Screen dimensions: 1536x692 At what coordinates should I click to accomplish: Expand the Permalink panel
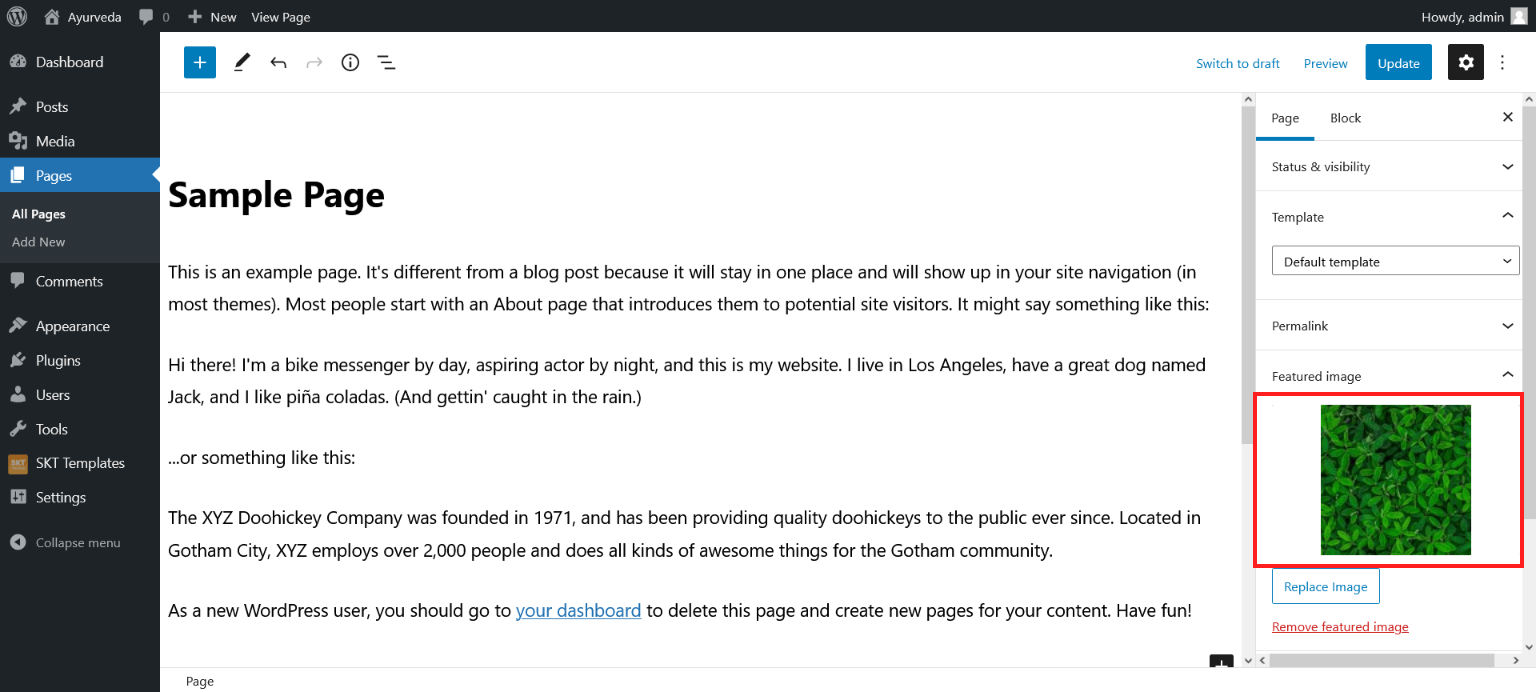(x=1393, y=325)
